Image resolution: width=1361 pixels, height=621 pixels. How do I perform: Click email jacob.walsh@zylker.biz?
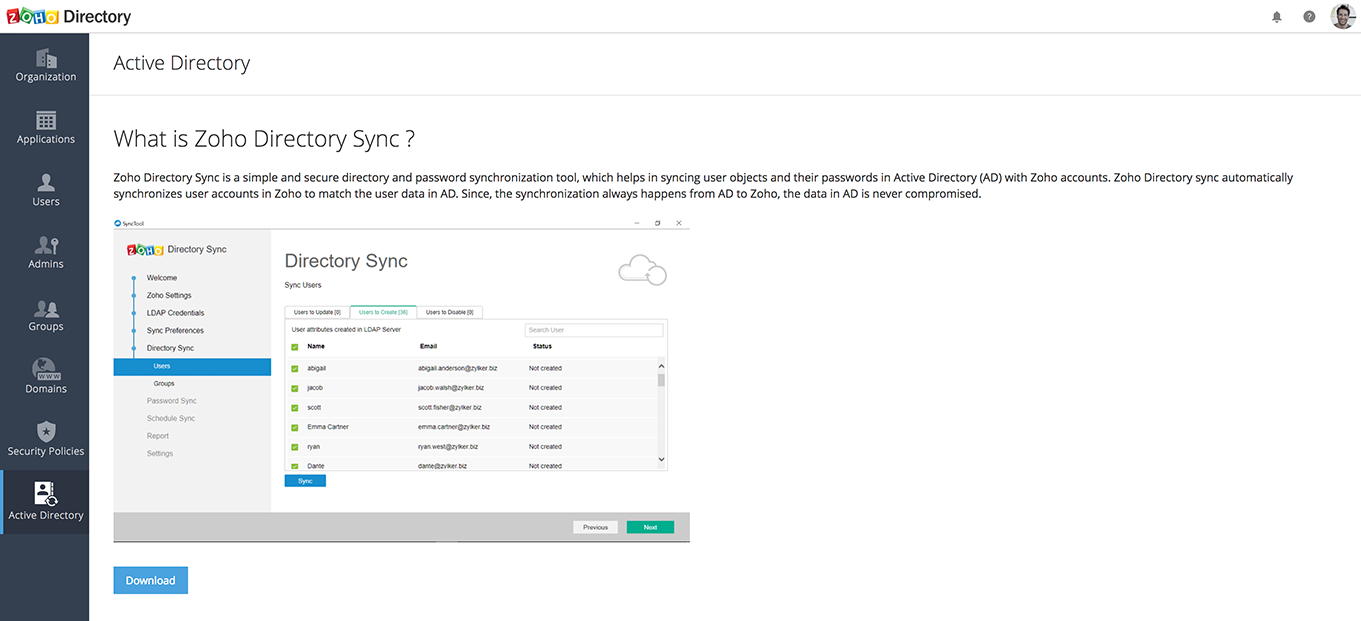point(451,388)
